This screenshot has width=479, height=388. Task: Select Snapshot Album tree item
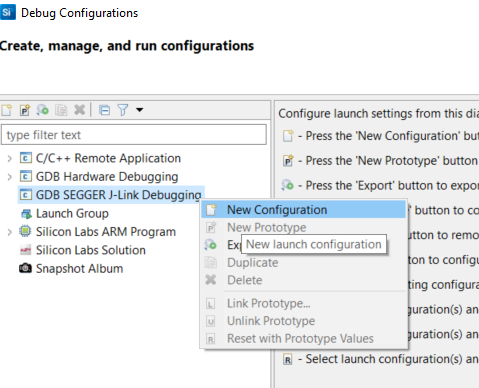pos(80,268)
